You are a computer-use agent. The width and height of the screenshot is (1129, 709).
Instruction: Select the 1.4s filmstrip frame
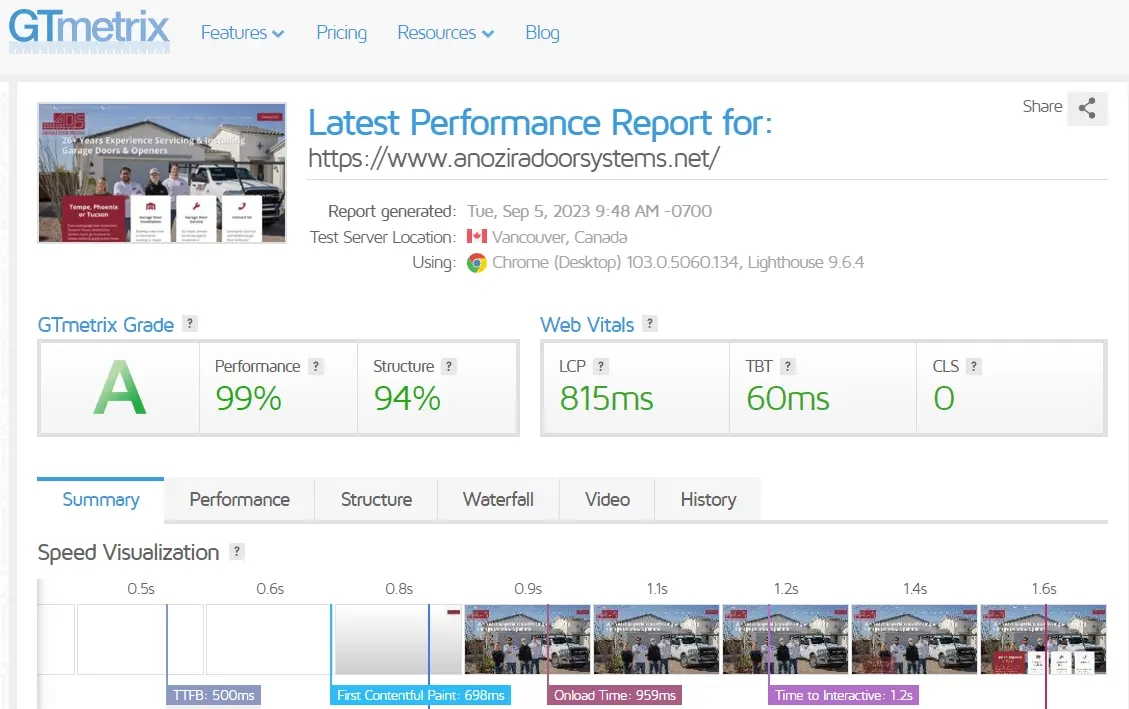click(x=914, y=639)
